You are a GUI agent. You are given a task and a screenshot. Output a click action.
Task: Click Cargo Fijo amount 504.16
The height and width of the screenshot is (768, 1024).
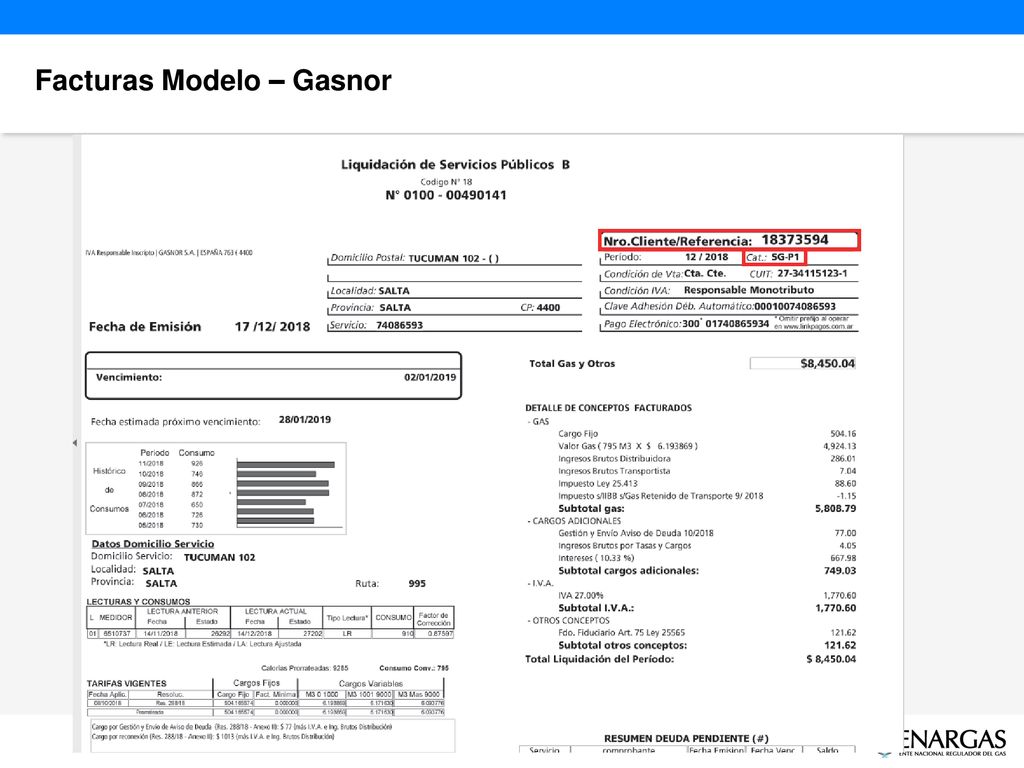pyautogui.click(x=842, y=434)
